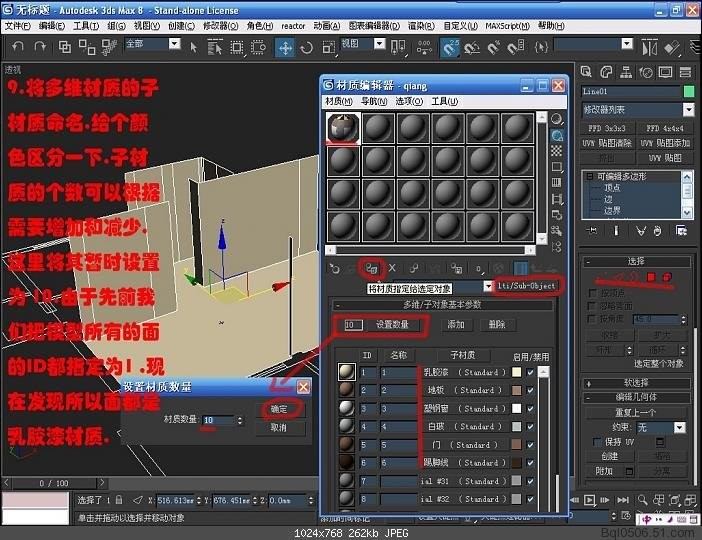Screen dimensions: 702x540
Task: Click the Undo arrow in main toolbar
Action: pos(18,47)
